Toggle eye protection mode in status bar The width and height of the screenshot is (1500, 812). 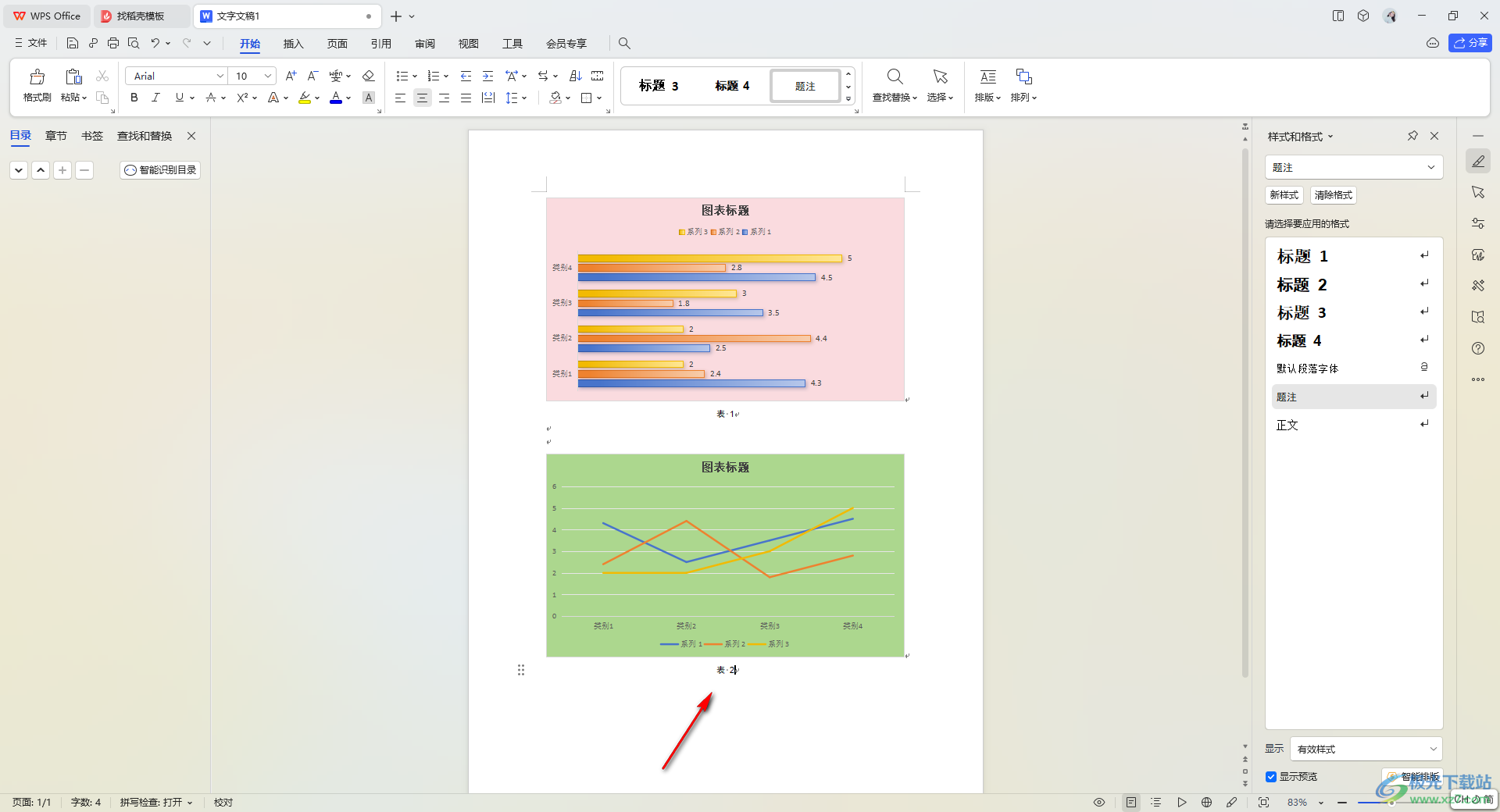1099,802
